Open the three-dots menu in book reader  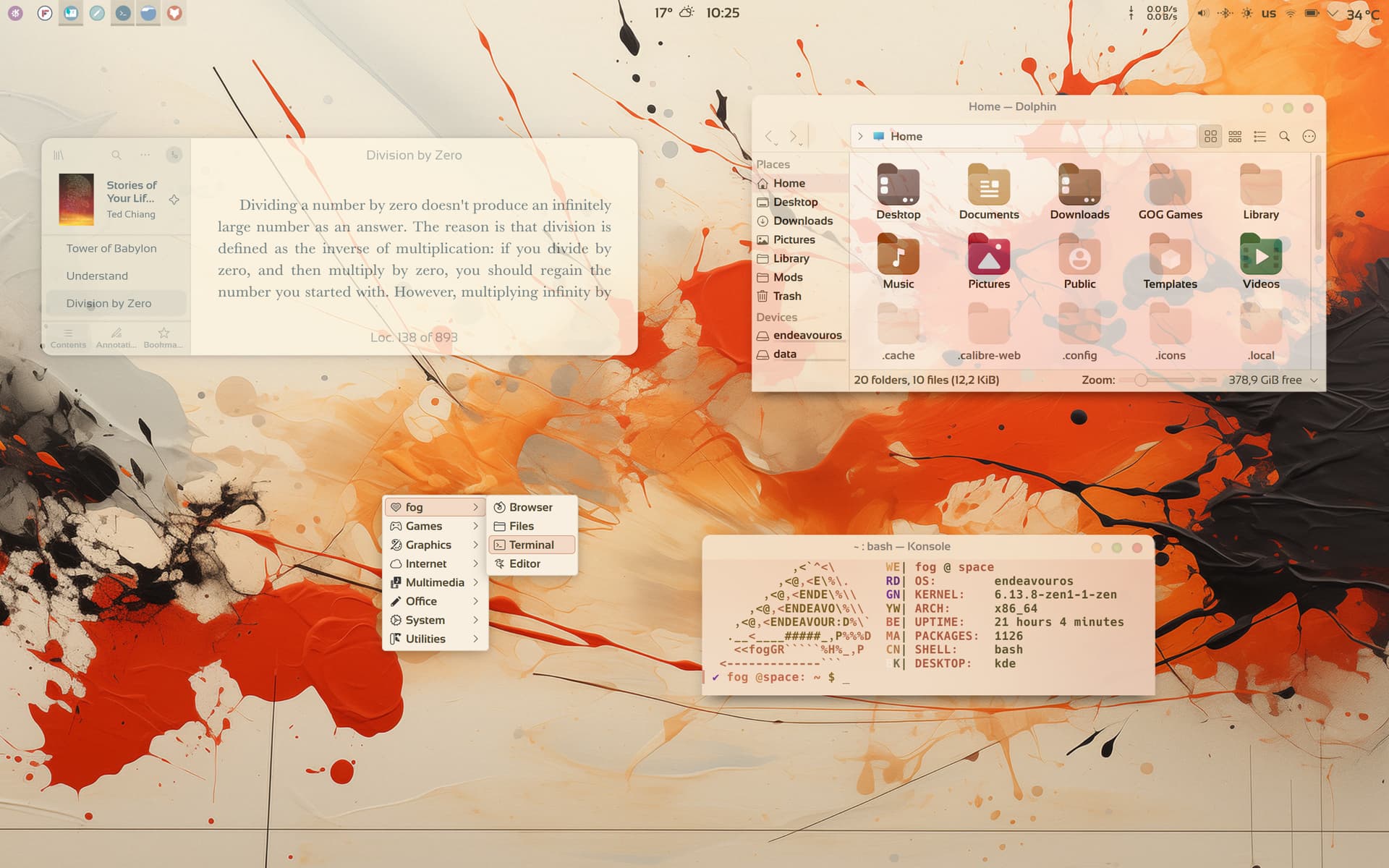(145, 155)
